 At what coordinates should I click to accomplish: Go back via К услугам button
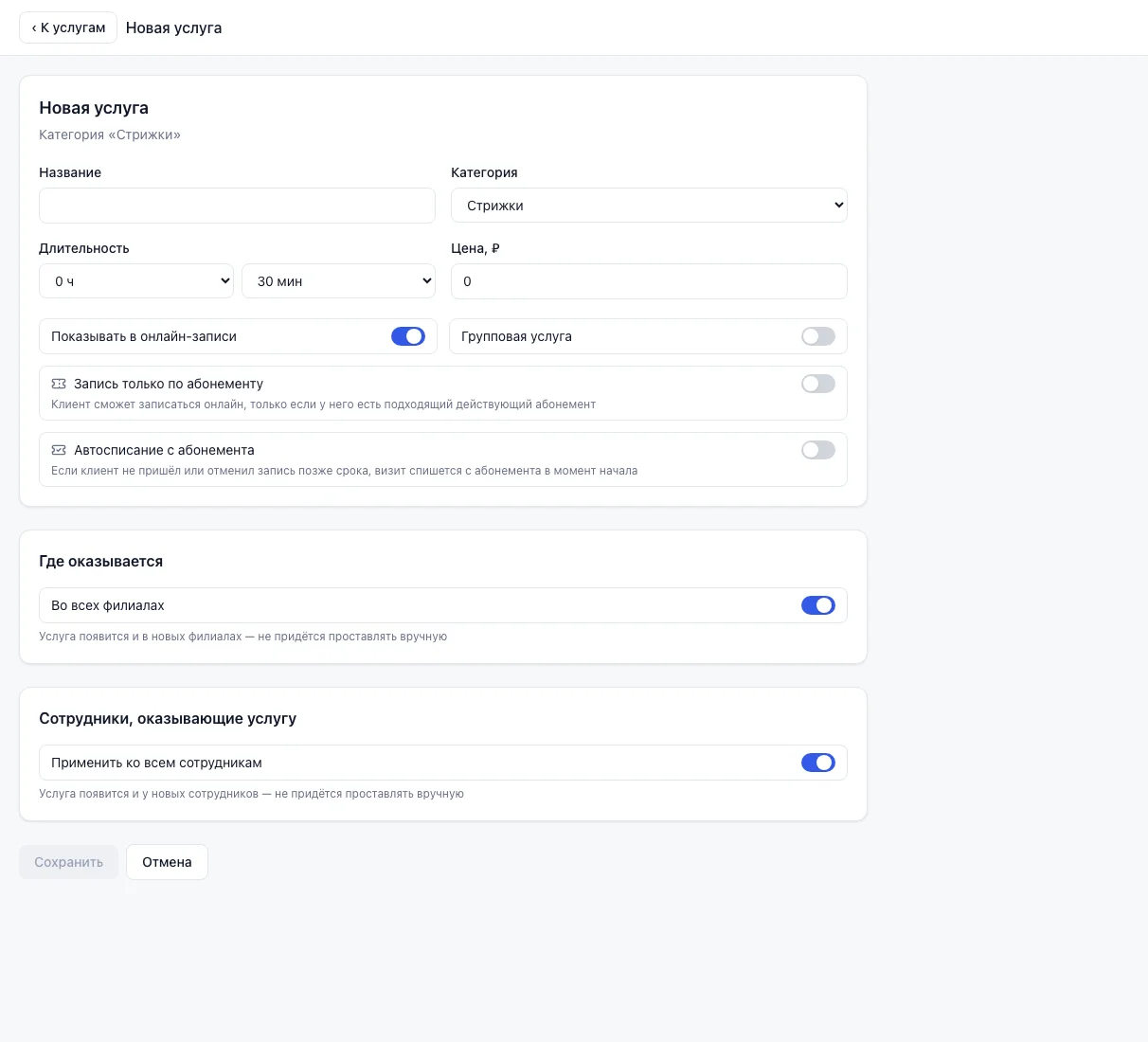68,27
